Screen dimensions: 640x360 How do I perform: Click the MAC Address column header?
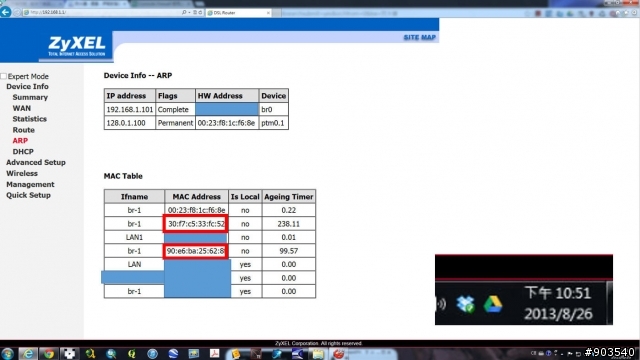click(x=196, y=197)
